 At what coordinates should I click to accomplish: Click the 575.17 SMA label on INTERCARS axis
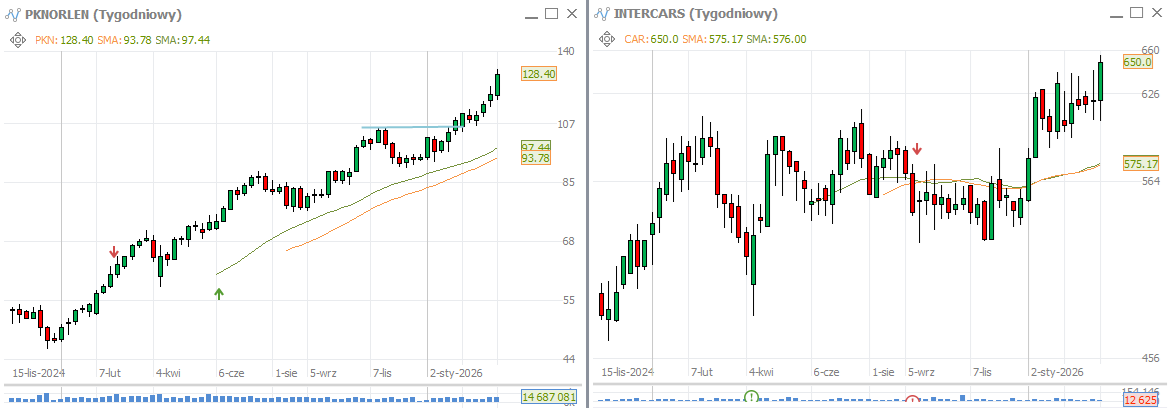1140,164
